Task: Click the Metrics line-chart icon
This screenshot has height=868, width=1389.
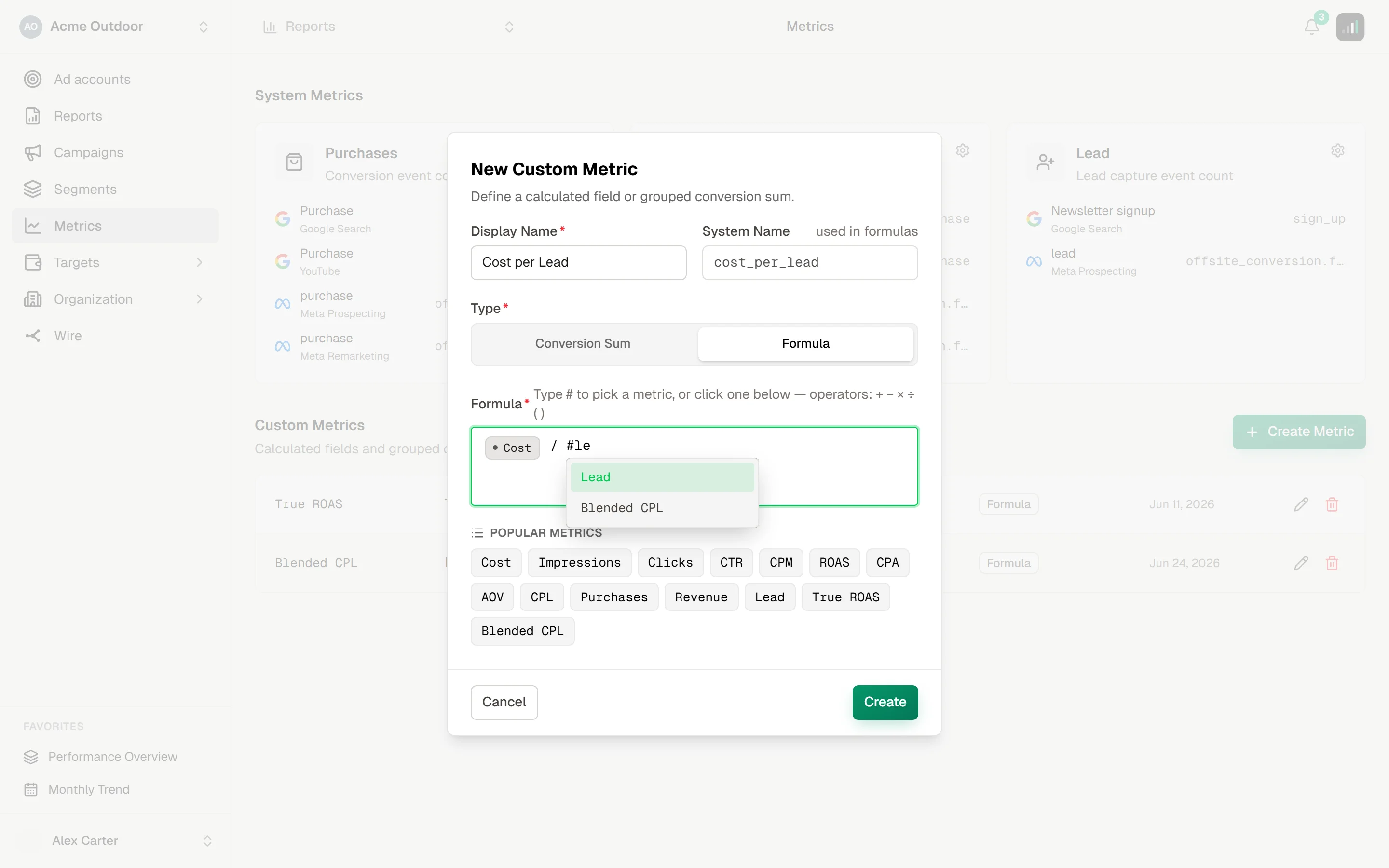Action: click(x=33, y=226)
